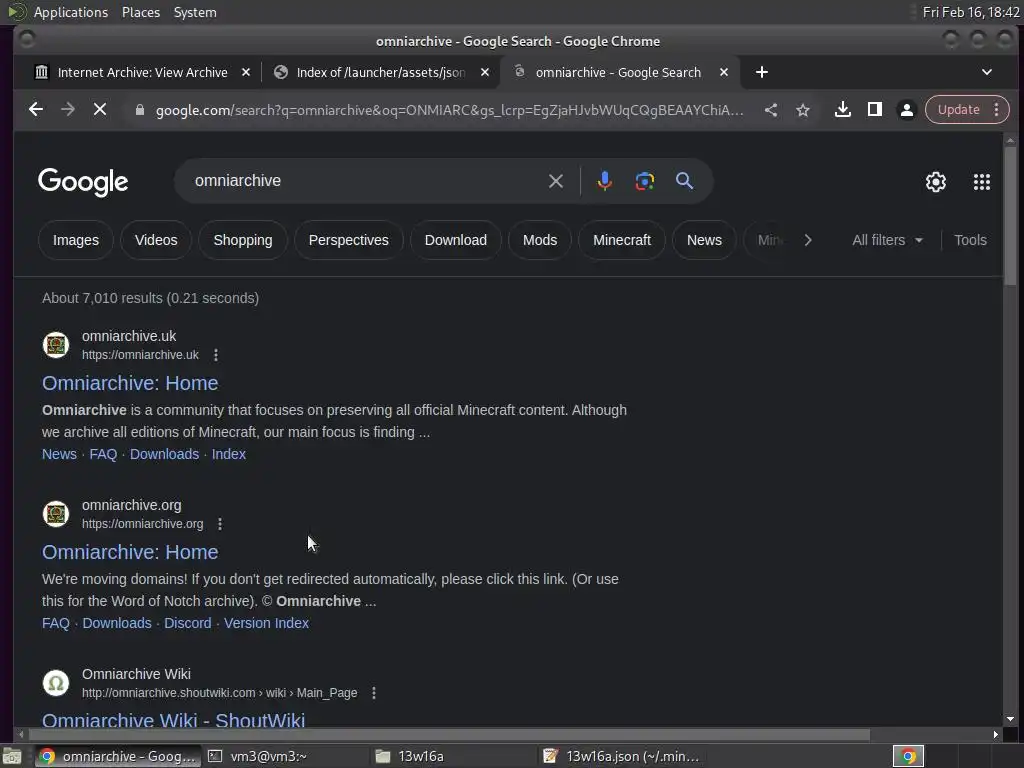Open the Chrome profile icon
Screen dimensions: 1024x768
pos(906,110)
